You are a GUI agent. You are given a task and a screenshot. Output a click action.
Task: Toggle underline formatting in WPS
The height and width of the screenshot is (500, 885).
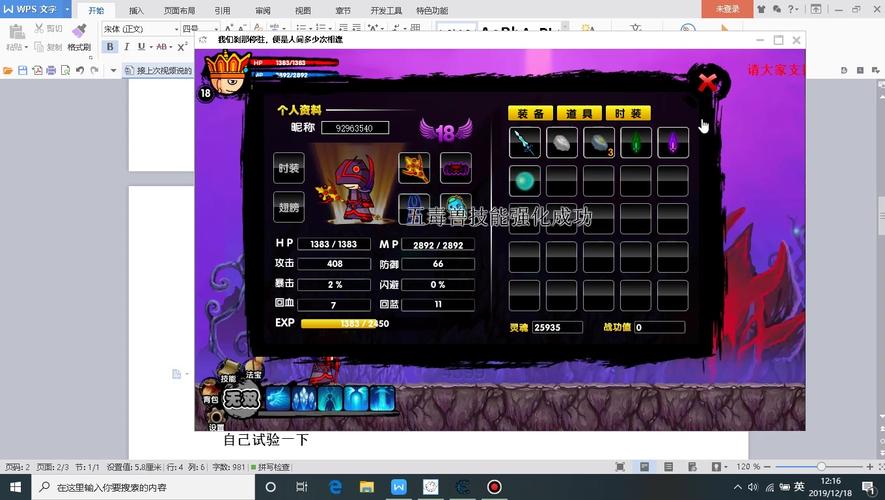141,47
